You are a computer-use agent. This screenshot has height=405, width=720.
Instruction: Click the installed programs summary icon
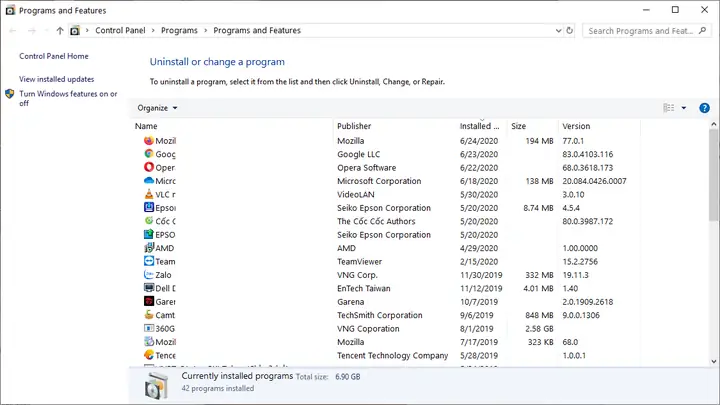click(x=156, y=385)
